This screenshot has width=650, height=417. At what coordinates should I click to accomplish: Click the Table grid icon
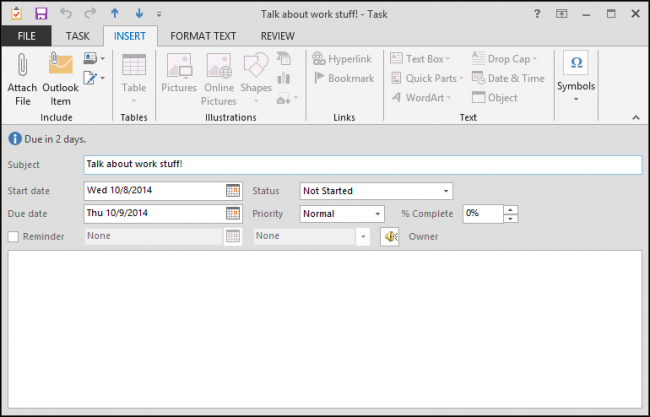(x=134, y=65)
